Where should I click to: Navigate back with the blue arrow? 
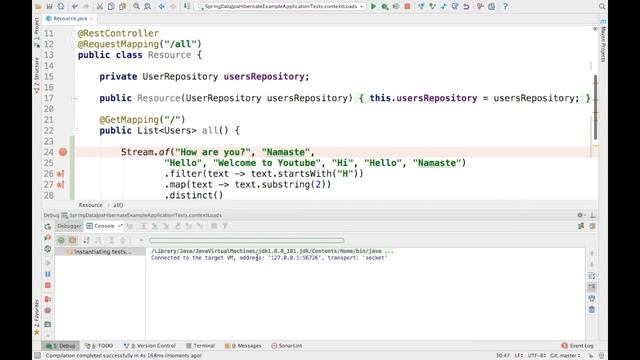pyautogui.click(x=161, y=6)
